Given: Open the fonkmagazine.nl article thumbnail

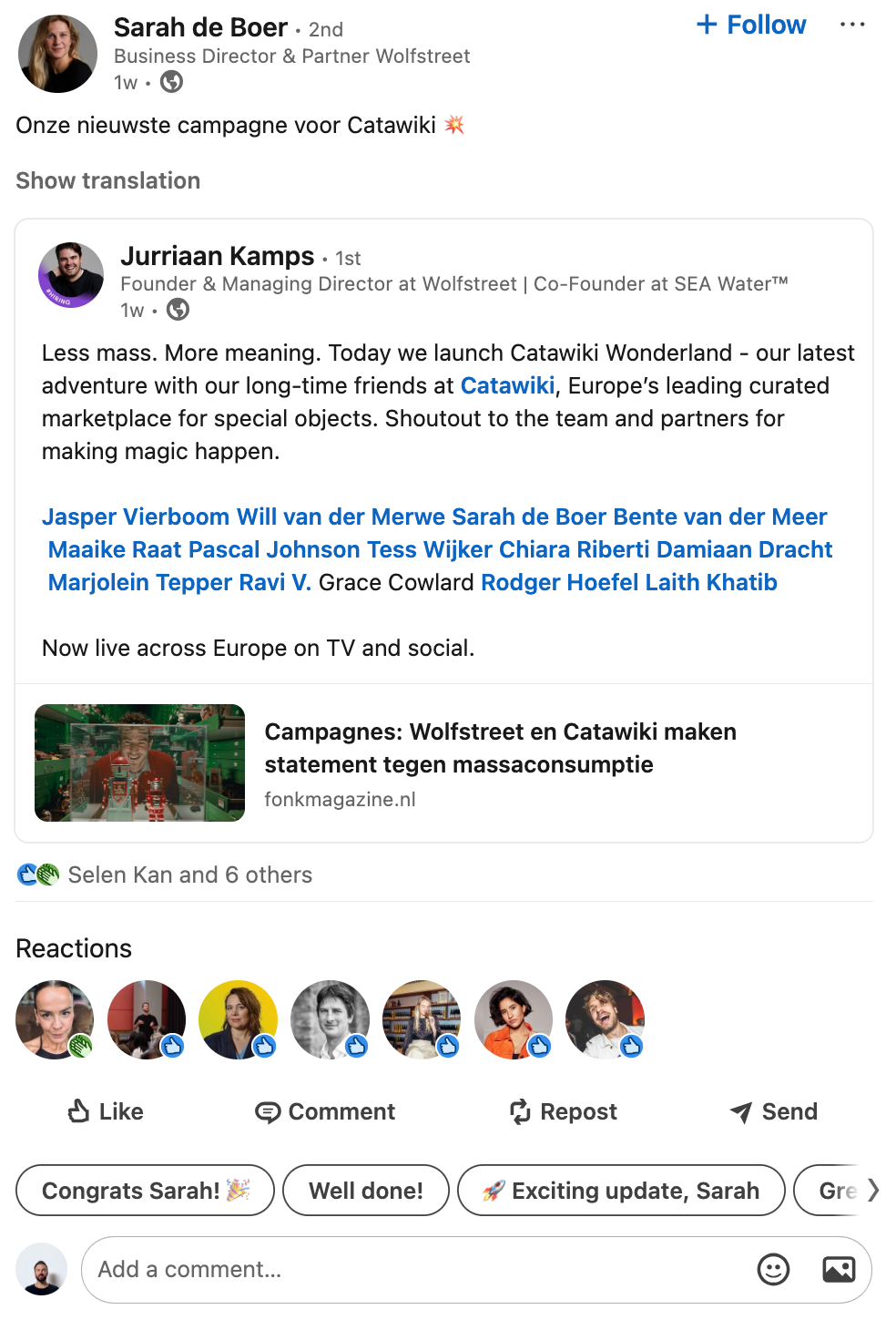Looking at the screenshot, I should pos(139,762).
